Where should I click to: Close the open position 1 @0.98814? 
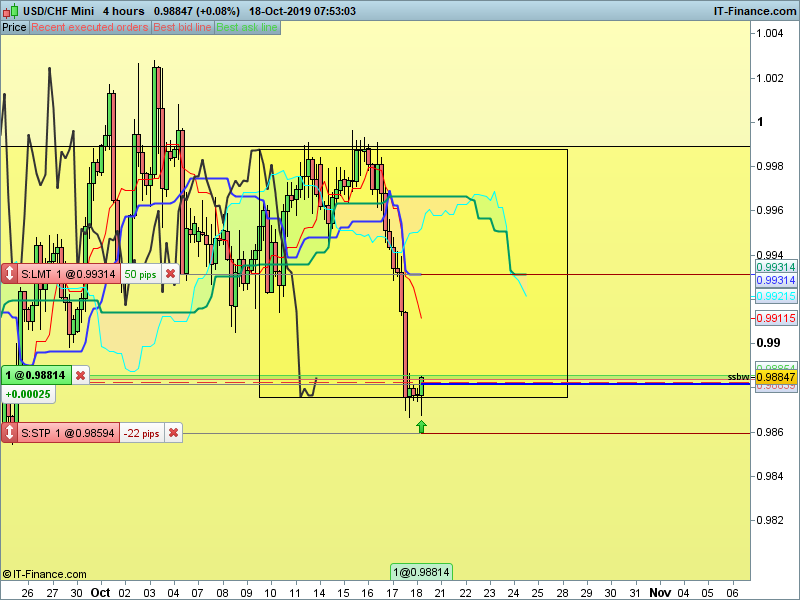point(80,376)
